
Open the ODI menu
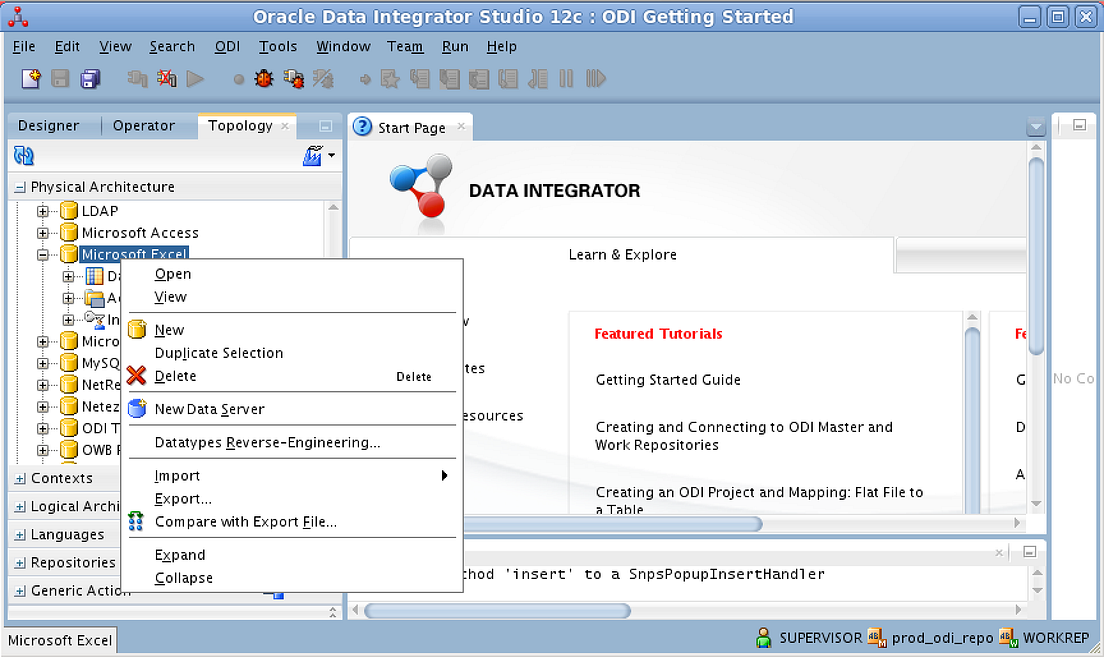(x=227, y=46)
